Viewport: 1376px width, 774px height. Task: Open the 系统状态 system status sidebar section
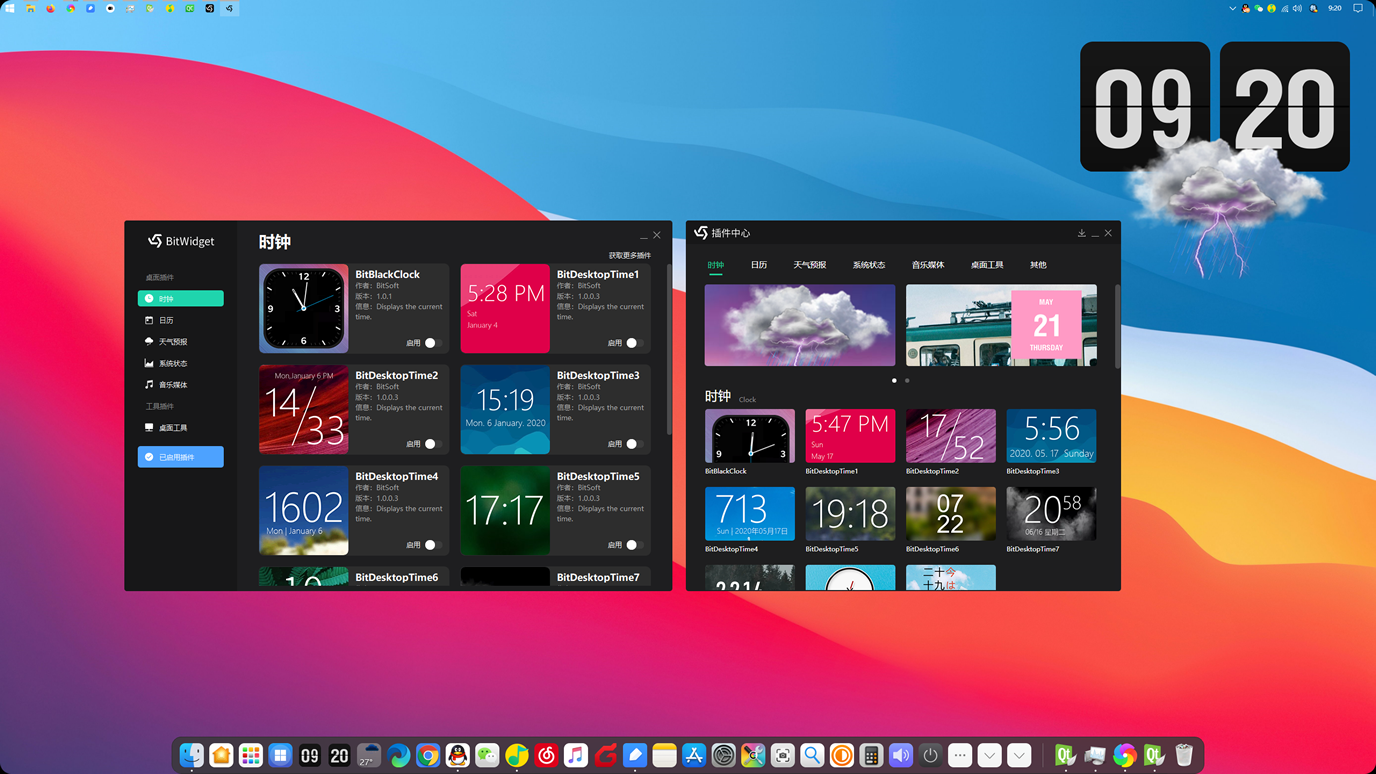point(180,363)
